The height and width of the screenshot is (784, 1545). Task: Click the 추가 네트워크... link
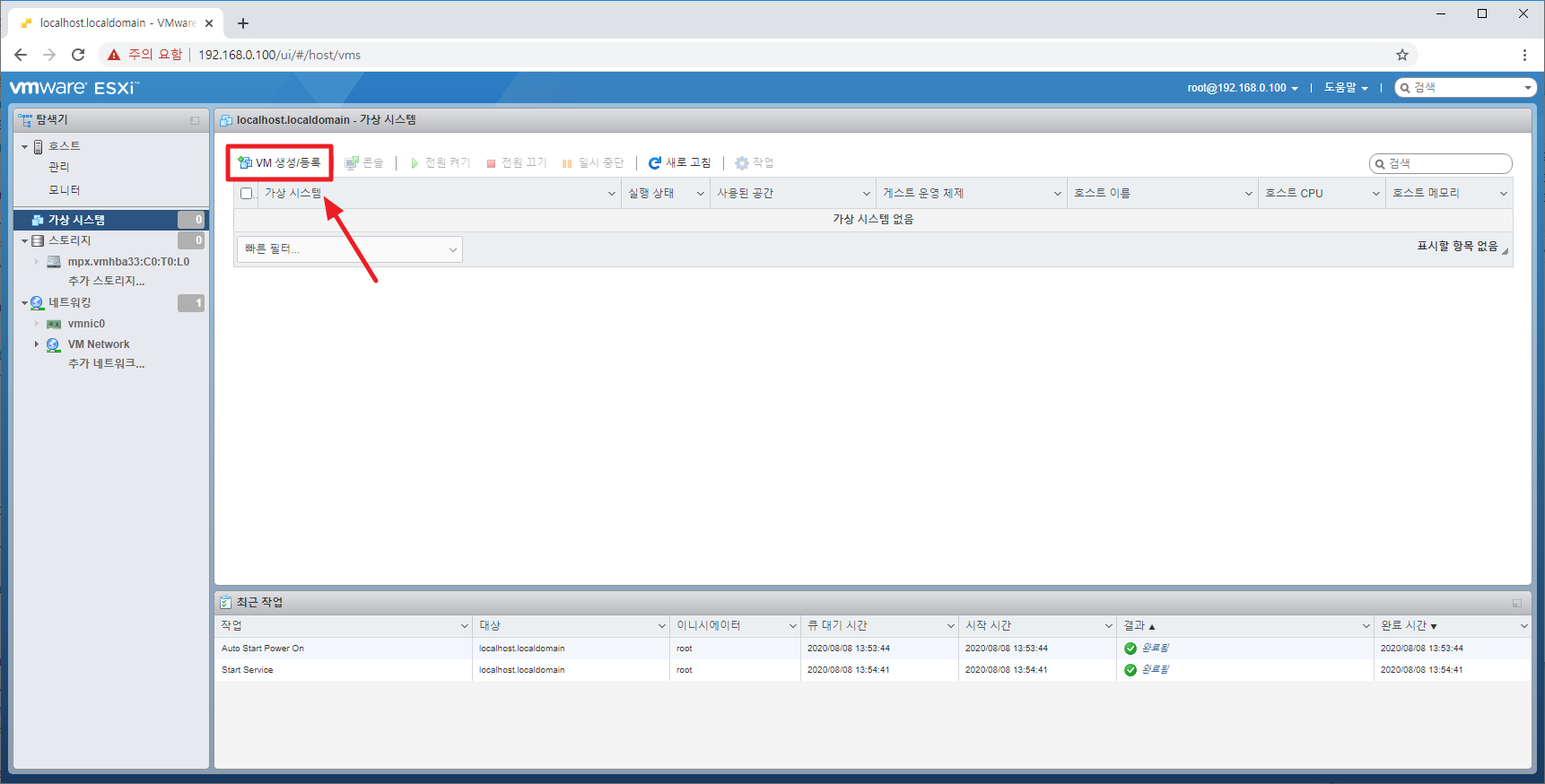point(106,363)
